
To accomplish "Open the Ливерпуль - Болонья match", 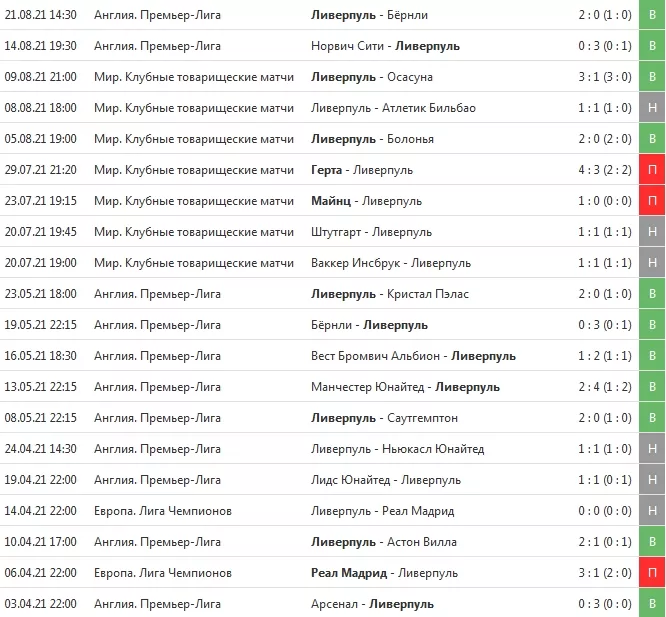I will [372, 139].
